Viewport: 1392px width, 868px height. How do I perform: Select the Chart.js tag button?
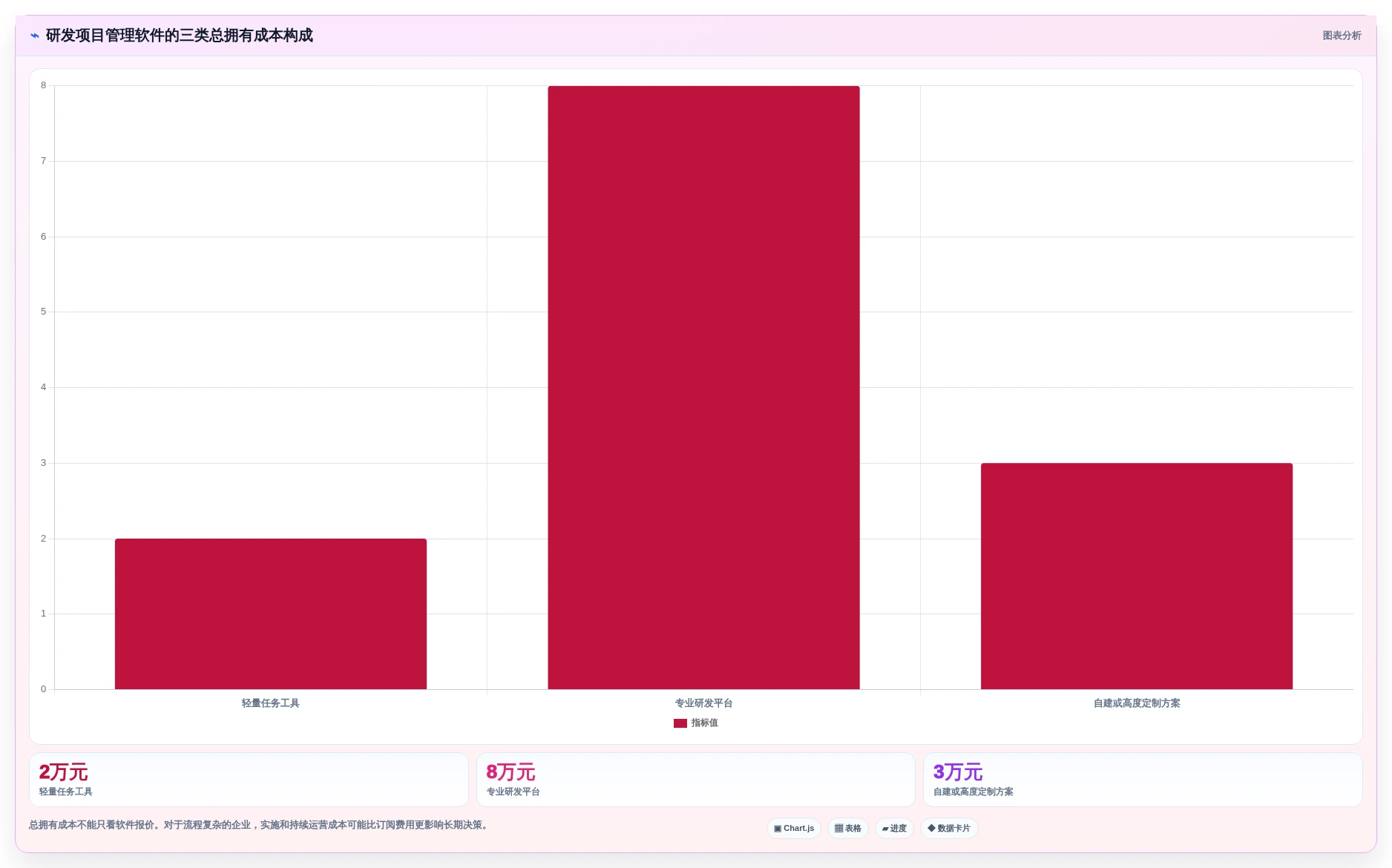(x=793, y=829)
